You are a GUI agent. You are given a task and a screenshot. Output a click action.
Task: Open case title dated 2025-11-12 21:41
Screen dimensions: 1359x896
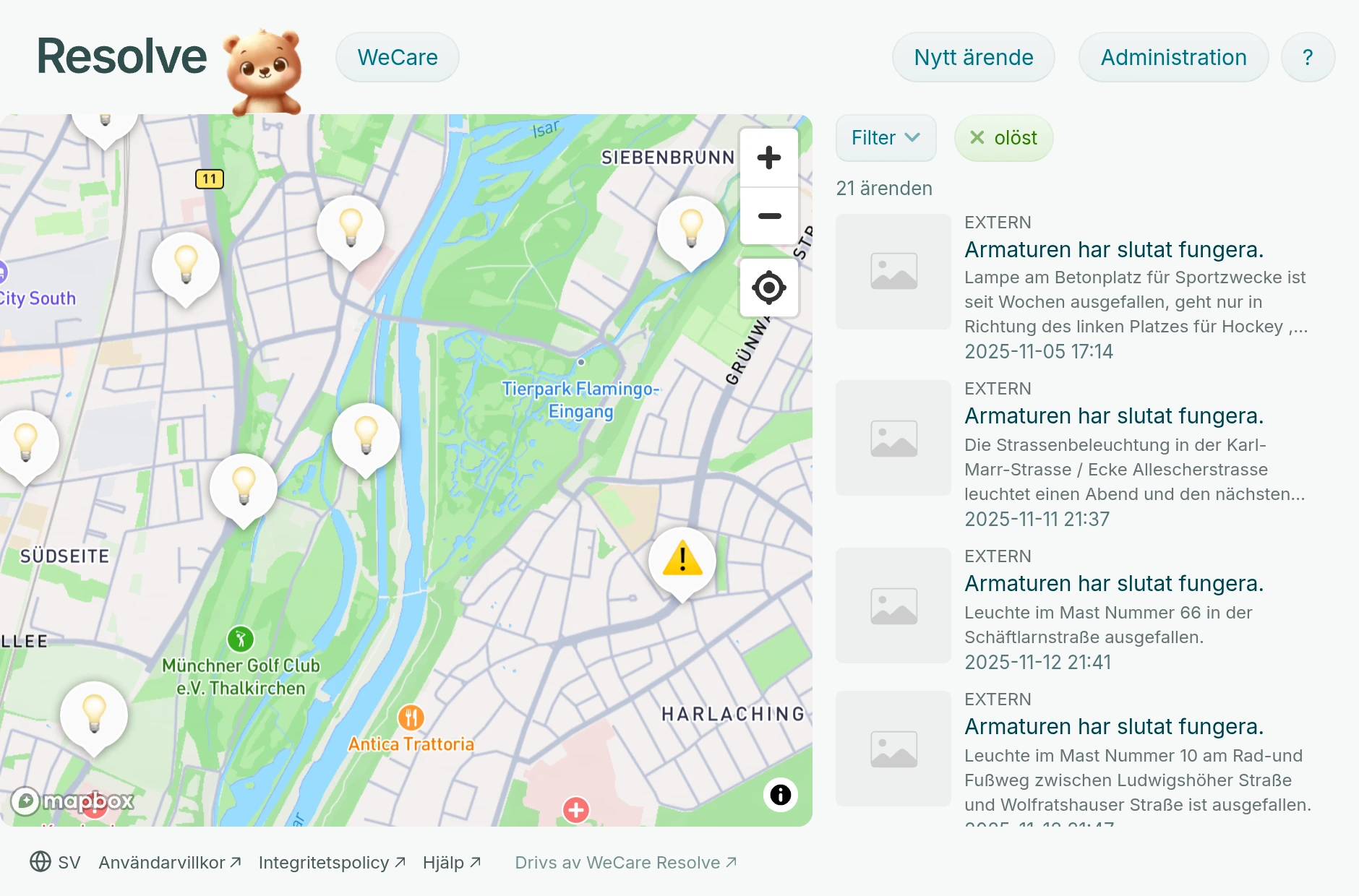click(x=1114, y=583)
